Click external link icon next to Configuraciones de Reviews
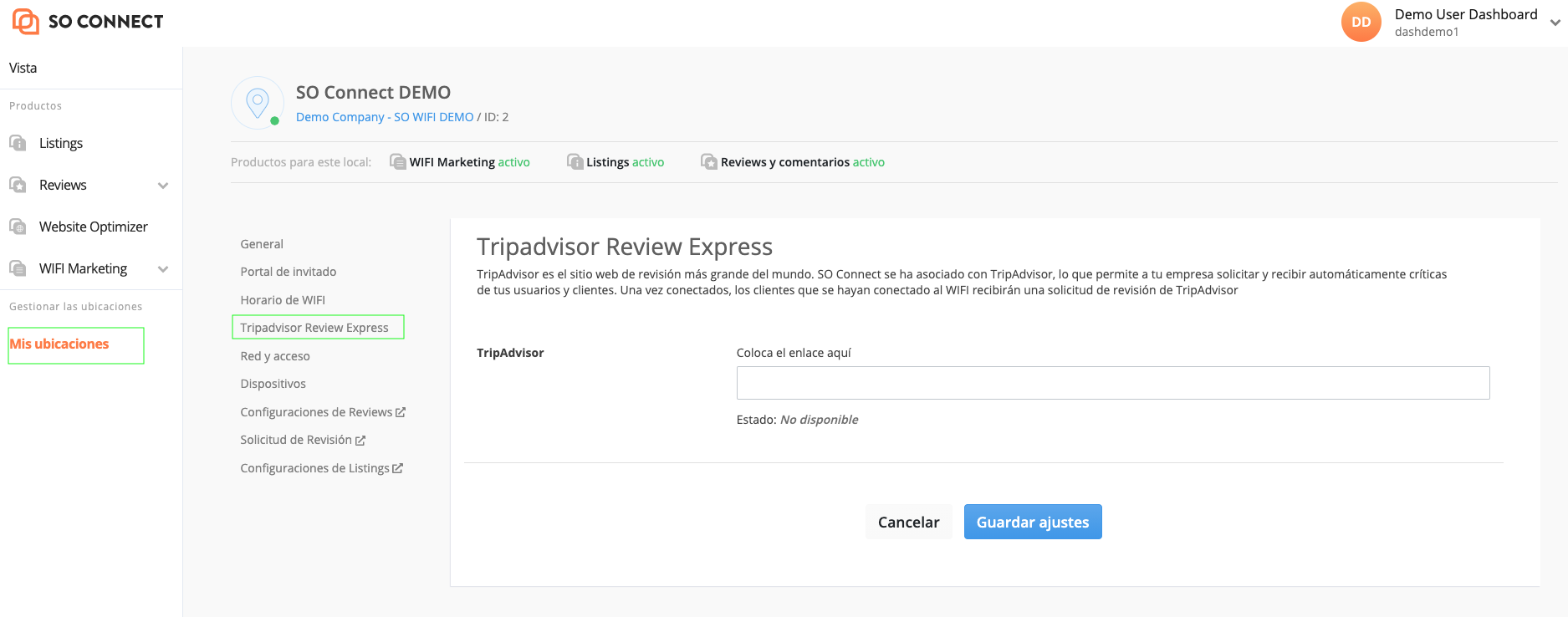Image resolution: width=1568 pixels, height=617 pixels. (401, 412)
